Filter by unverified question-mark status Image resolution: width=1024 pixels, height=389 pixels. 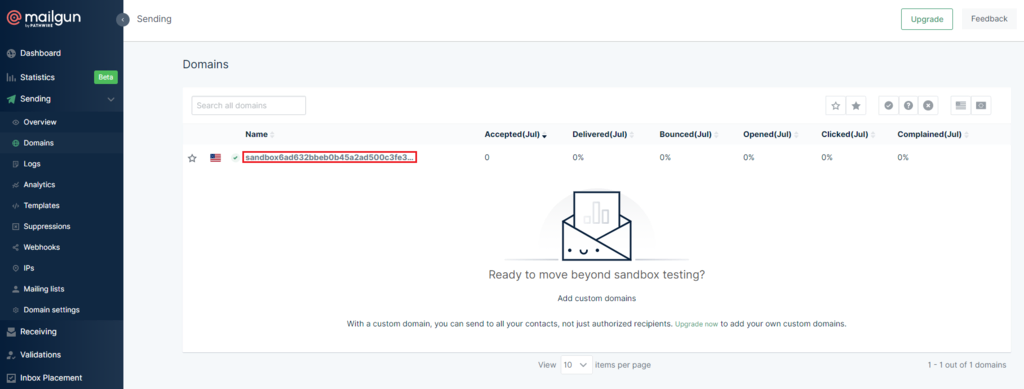click(x=908, y=106)
